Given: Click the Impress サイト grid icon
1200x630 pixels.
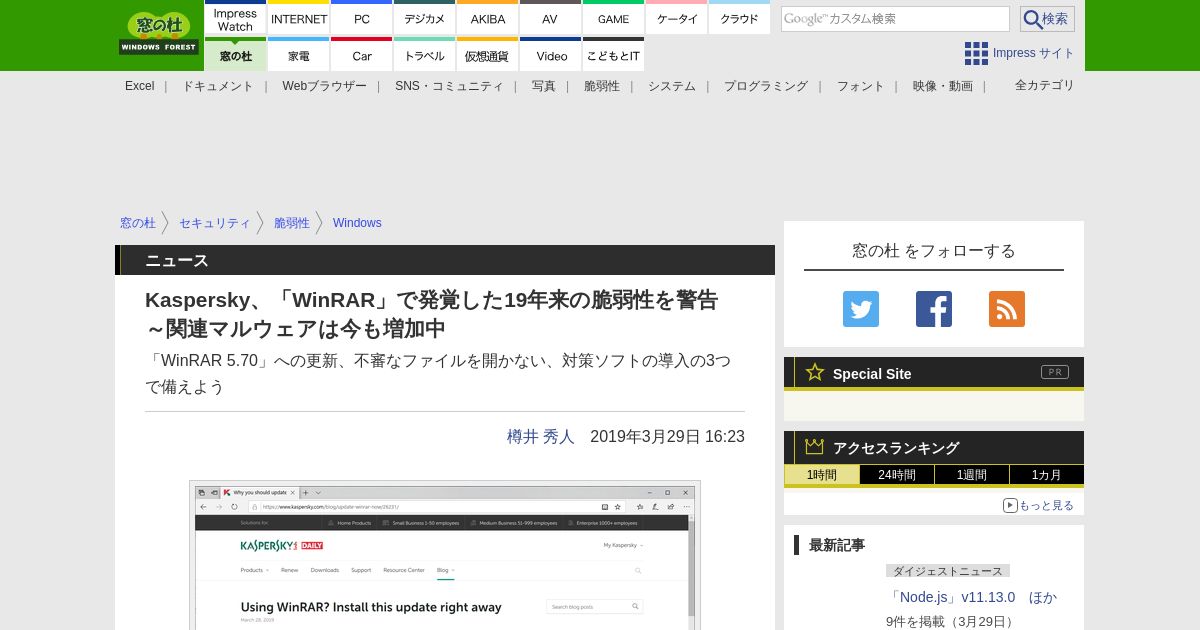Looking at the screenshot, I should (x=976, y=53).
